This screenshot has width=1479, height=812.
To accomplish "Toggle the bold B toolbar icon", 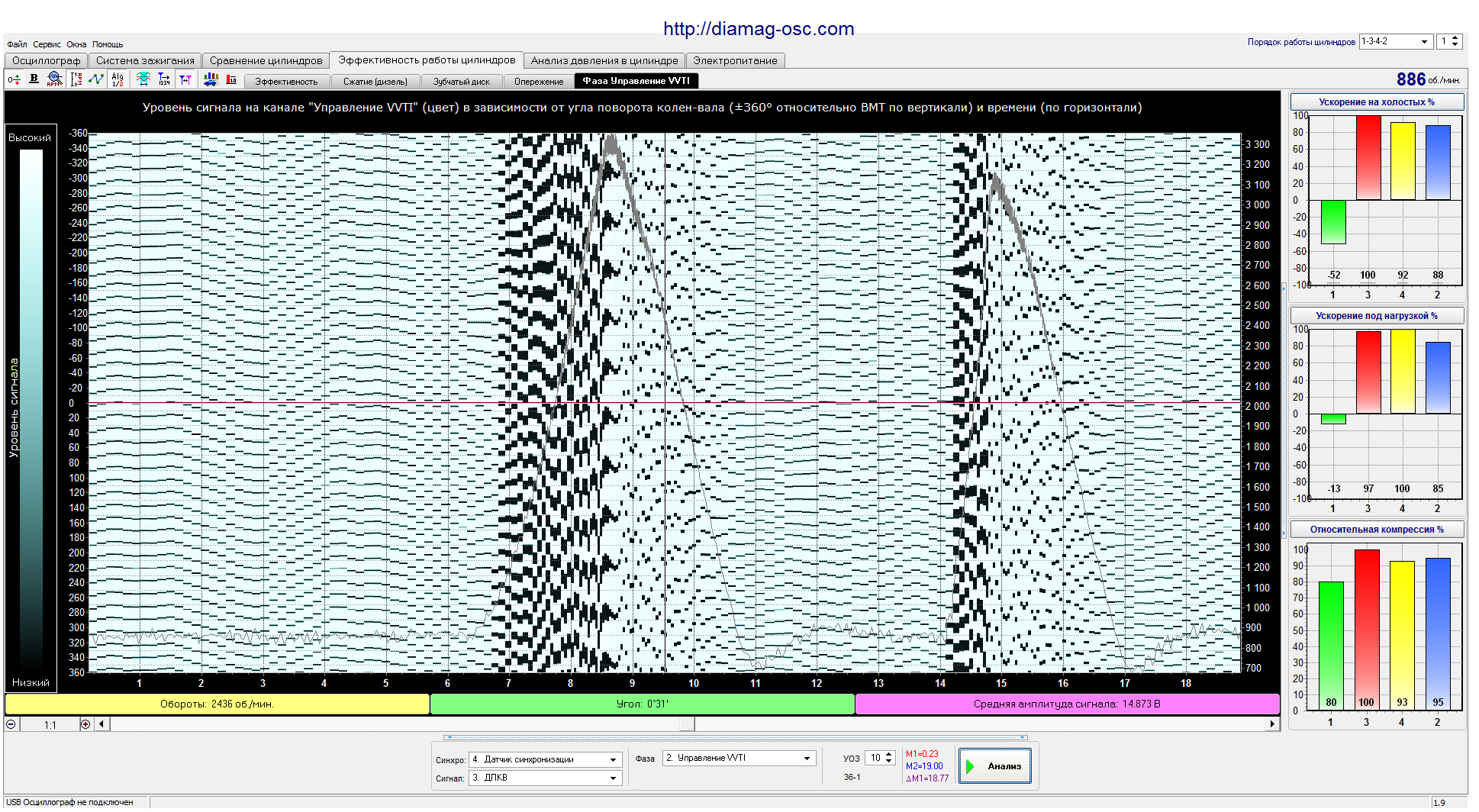I will click(34, 79).
